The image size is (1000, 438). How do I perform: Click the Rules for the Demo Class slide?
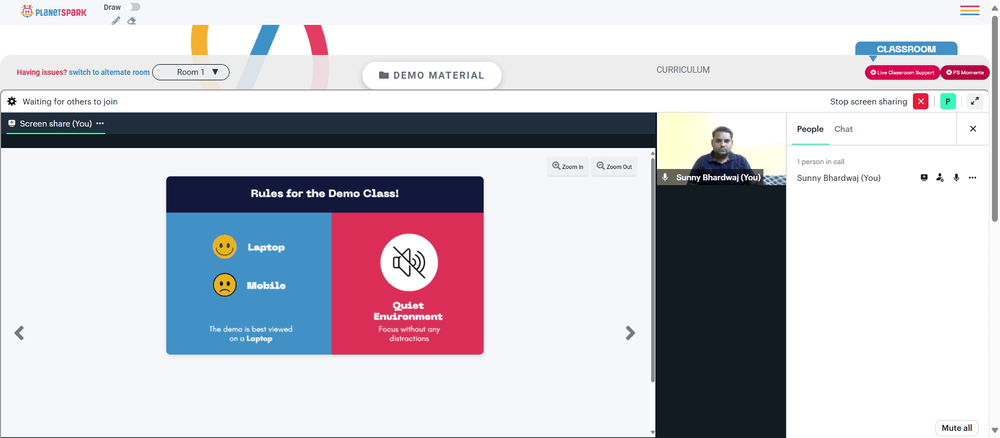coord(325,265)
